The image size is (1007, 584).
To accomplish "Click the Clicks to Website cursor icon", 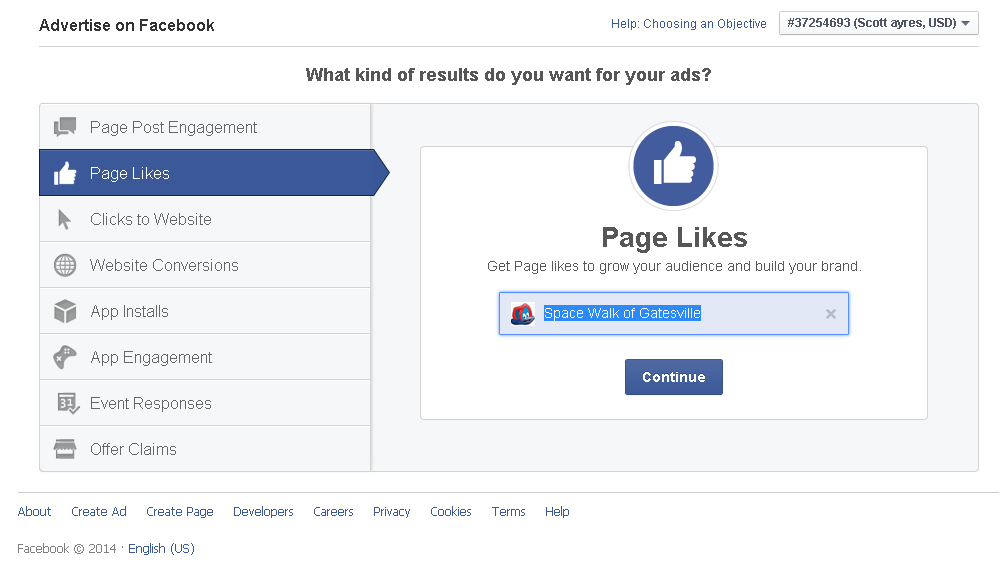I will coord(64,218).
